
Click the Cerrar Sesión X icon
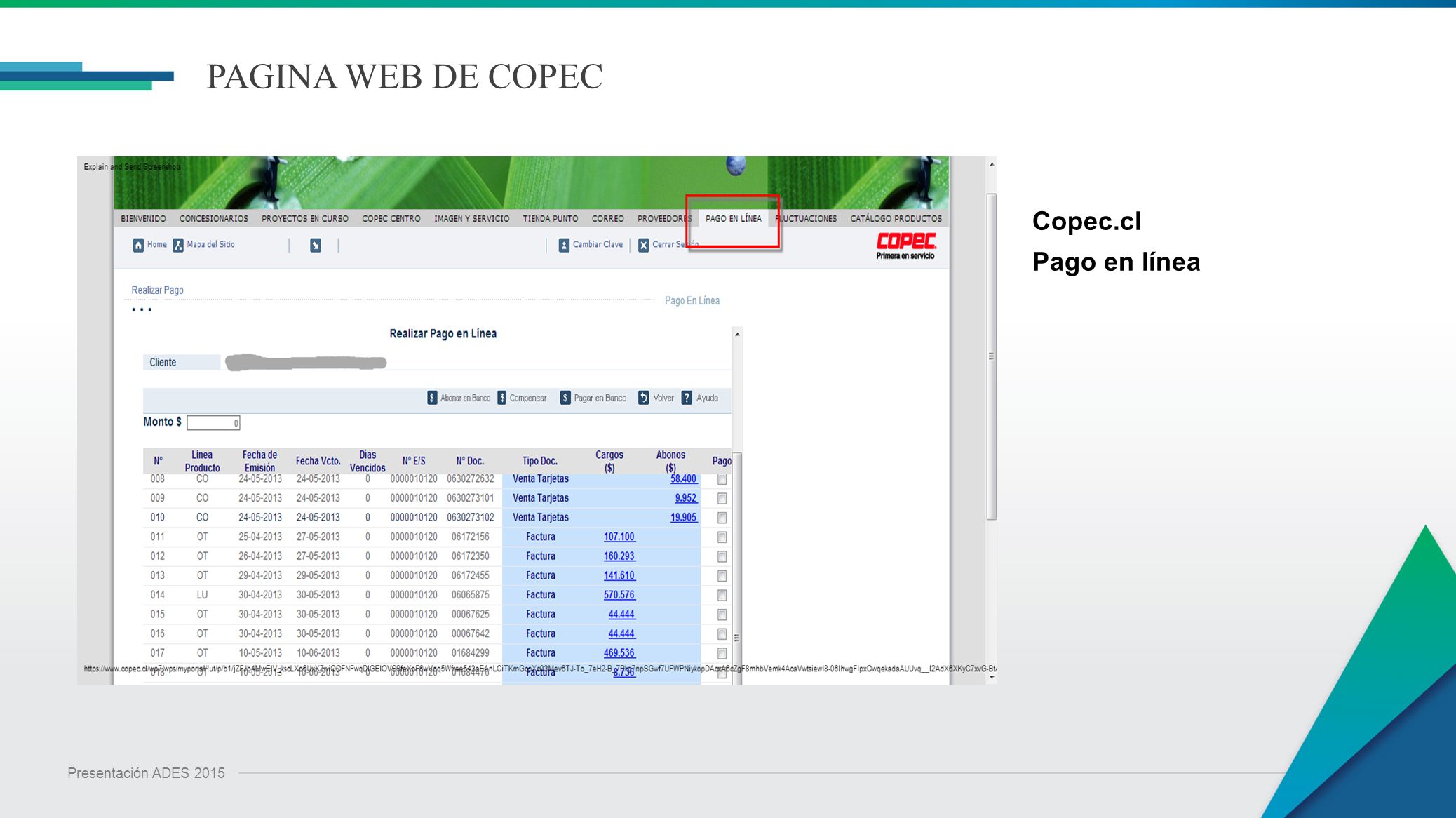point(643,245)
